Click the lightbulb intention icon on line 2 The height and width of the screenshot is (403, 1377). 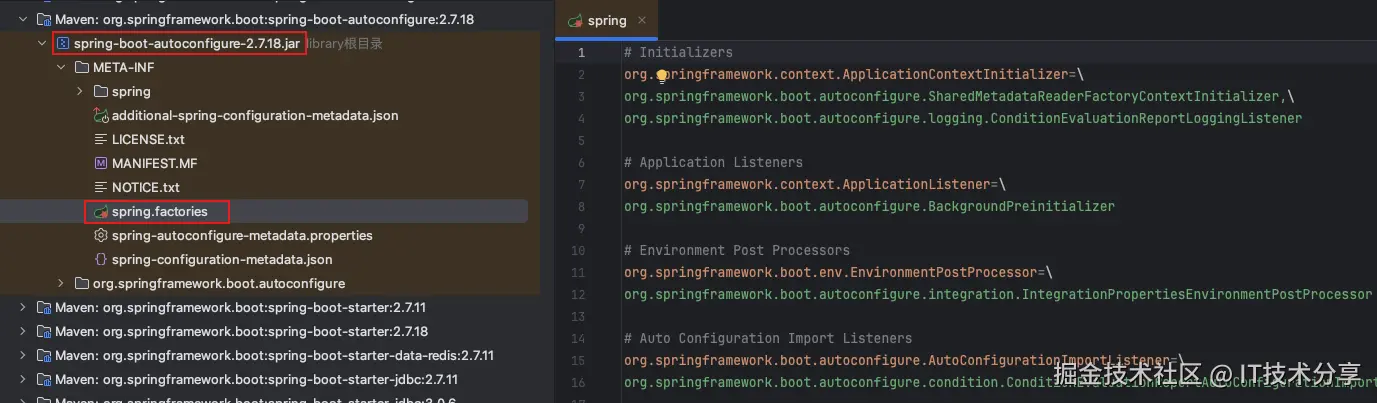point(662,75)
